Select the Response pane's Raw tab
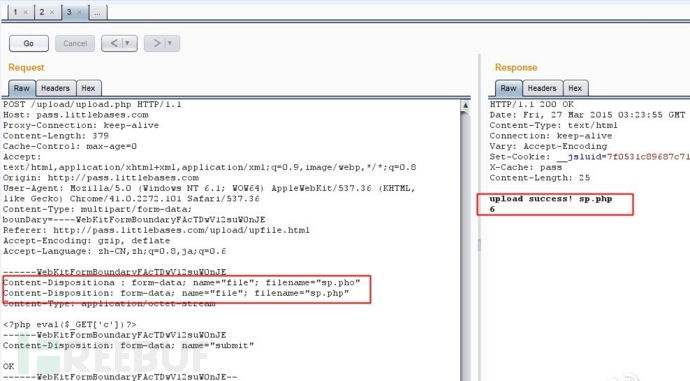 (508, 88)
